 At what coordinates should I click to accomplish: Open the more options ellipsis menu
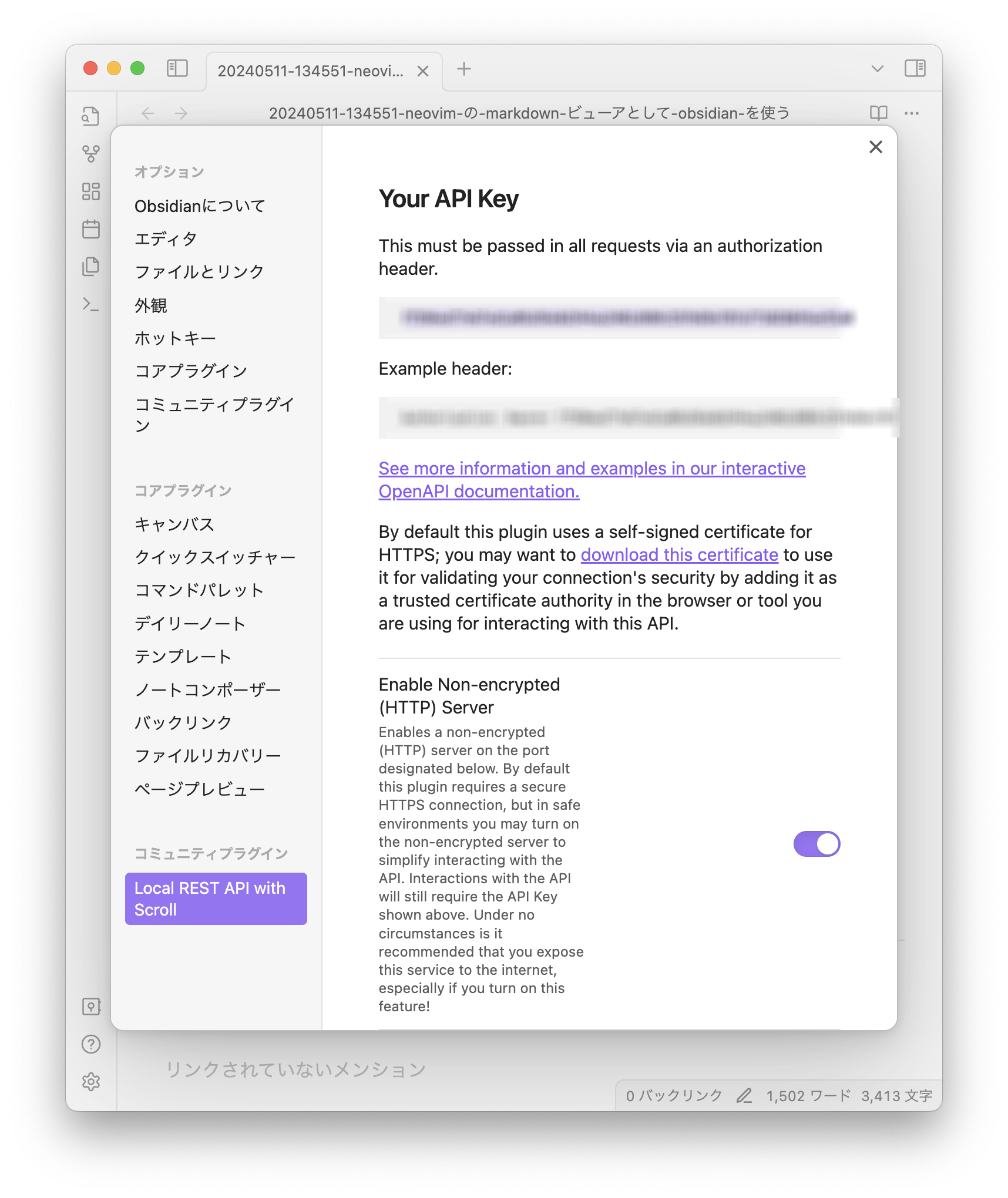tap(912, 112)
